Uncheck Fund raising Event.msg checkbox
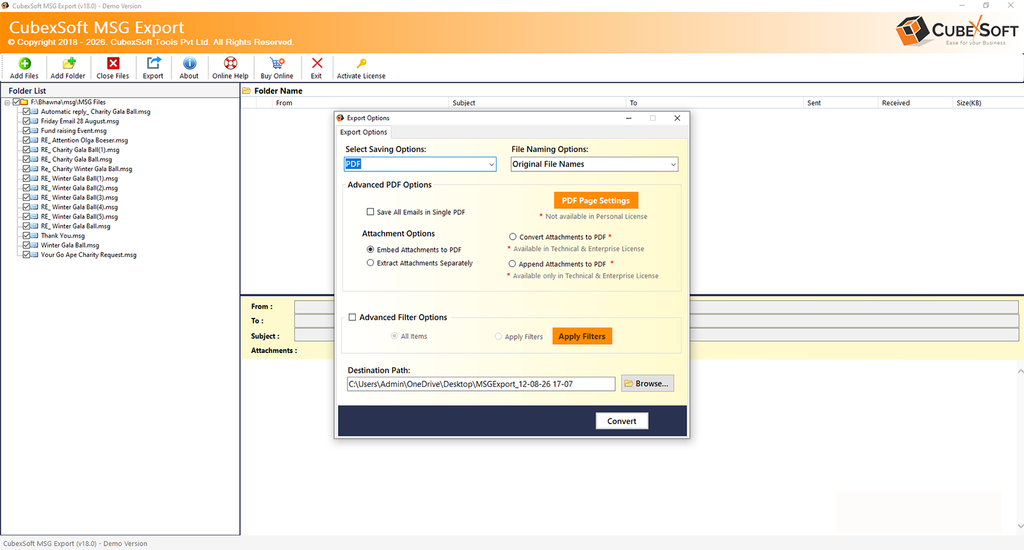This screenshot has width=1024, height=550. (x=26, y=131)
